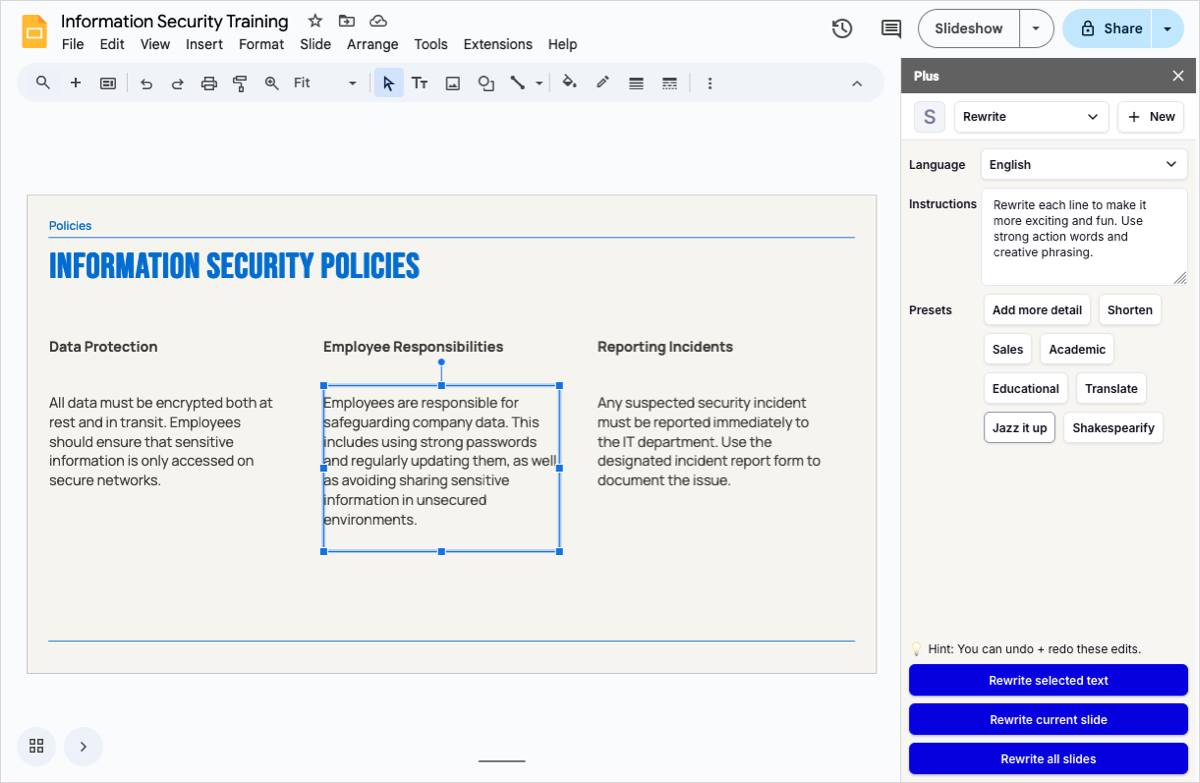Screen dimensions: 1200x783
Task: Open the border color pencil
Action: tap(602, 83)
